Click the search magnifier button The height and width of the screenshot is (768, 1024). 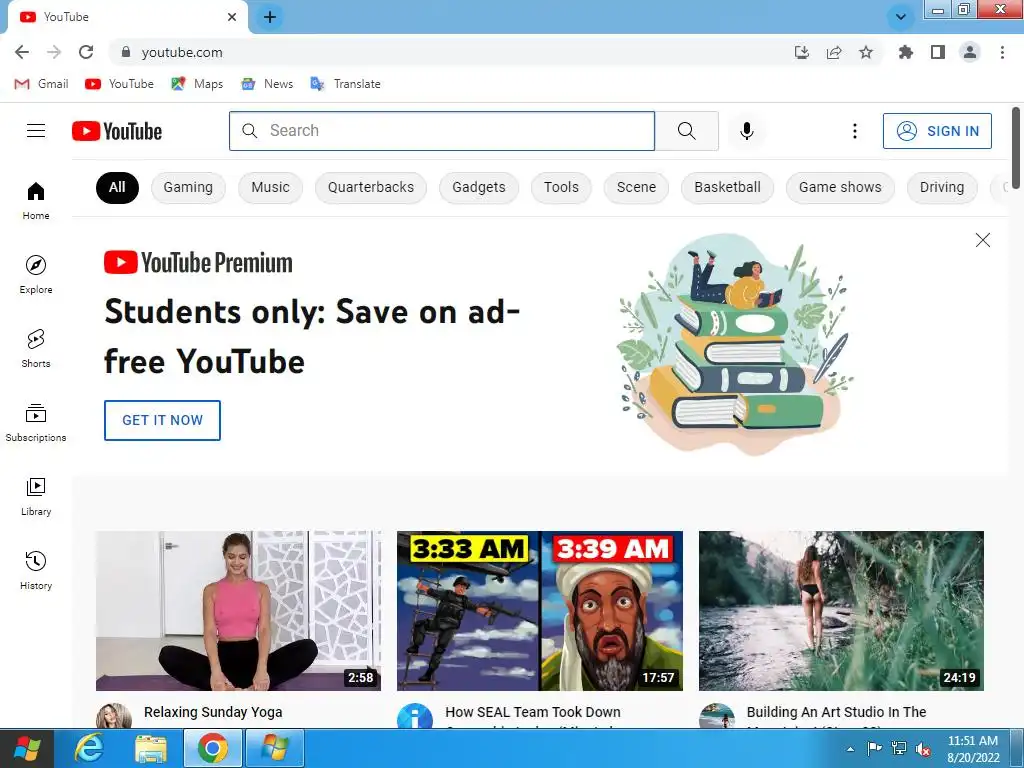pyautogui.click(x=686, y=131)
